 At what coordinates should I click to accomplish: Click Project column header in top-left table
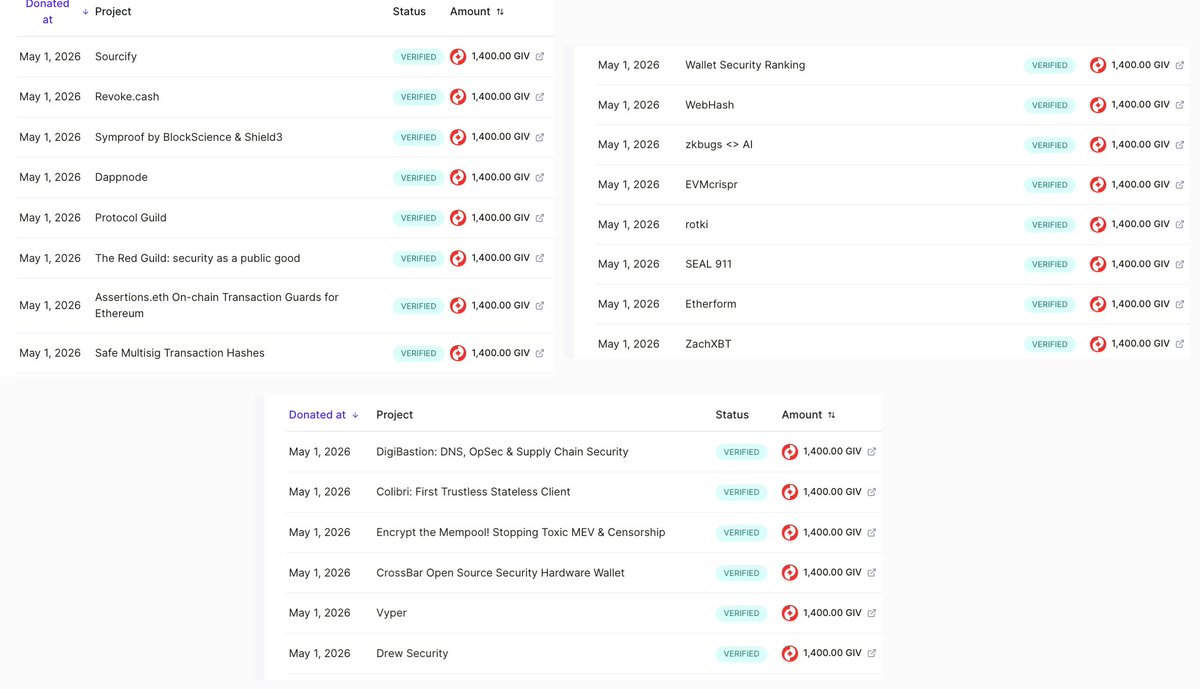tap(113, 12)
